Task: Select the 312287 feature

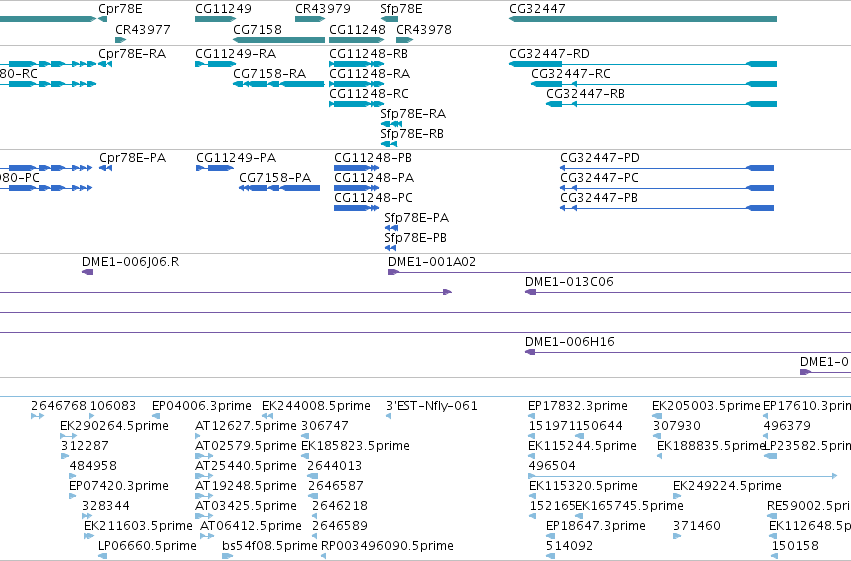Action: (x=64, y=456)
